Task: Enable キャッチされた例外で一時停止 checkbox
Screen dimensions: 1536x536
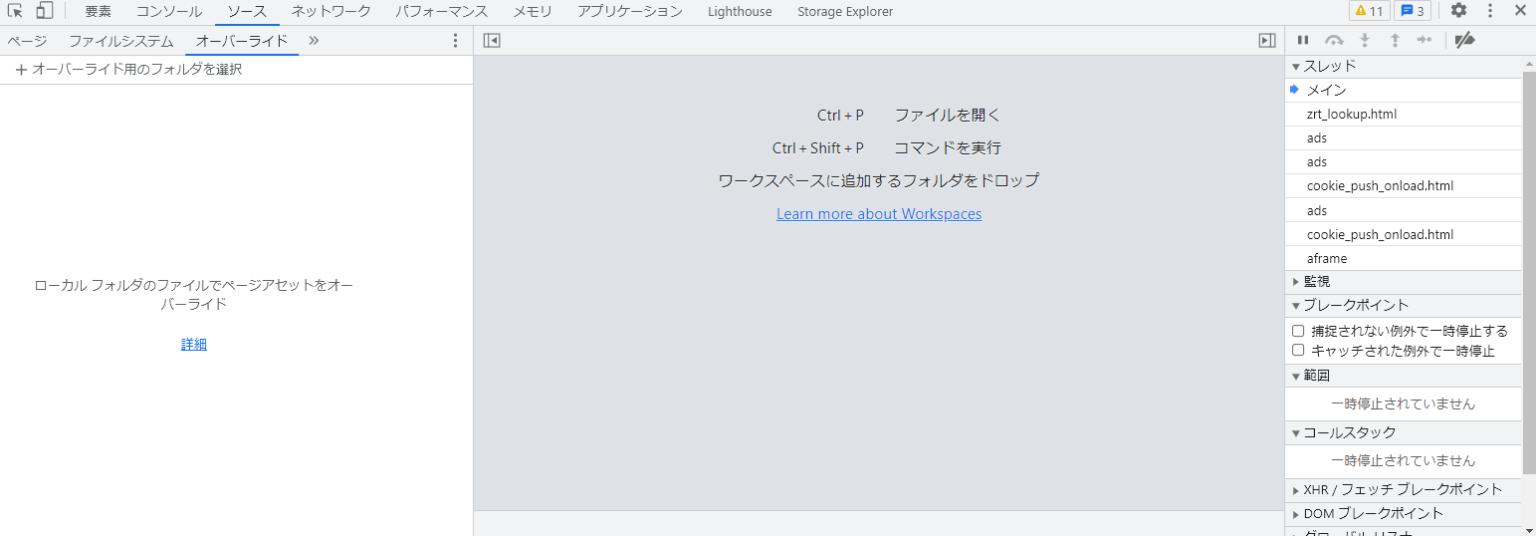Action: click(1298, 351)
